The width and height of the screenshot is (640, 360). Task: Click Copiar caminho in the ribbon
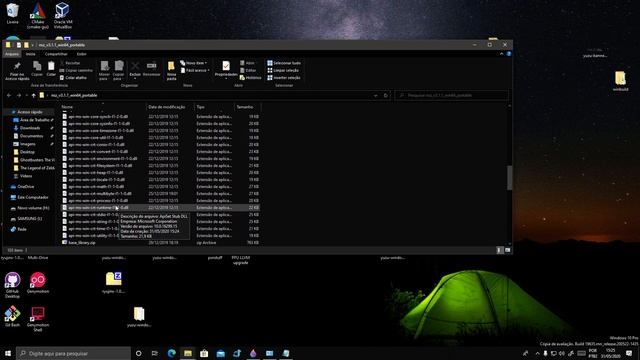(76, 71)
